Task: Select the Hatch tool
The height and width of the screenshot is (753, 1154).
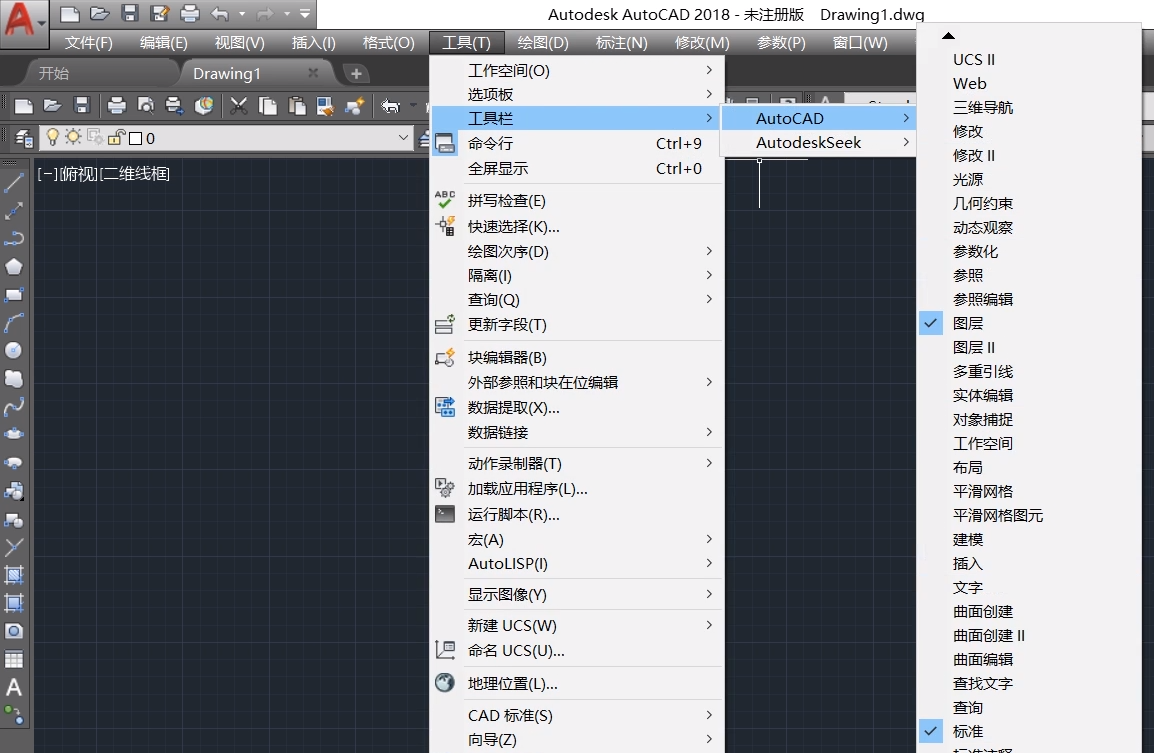Action: (13, 574)
